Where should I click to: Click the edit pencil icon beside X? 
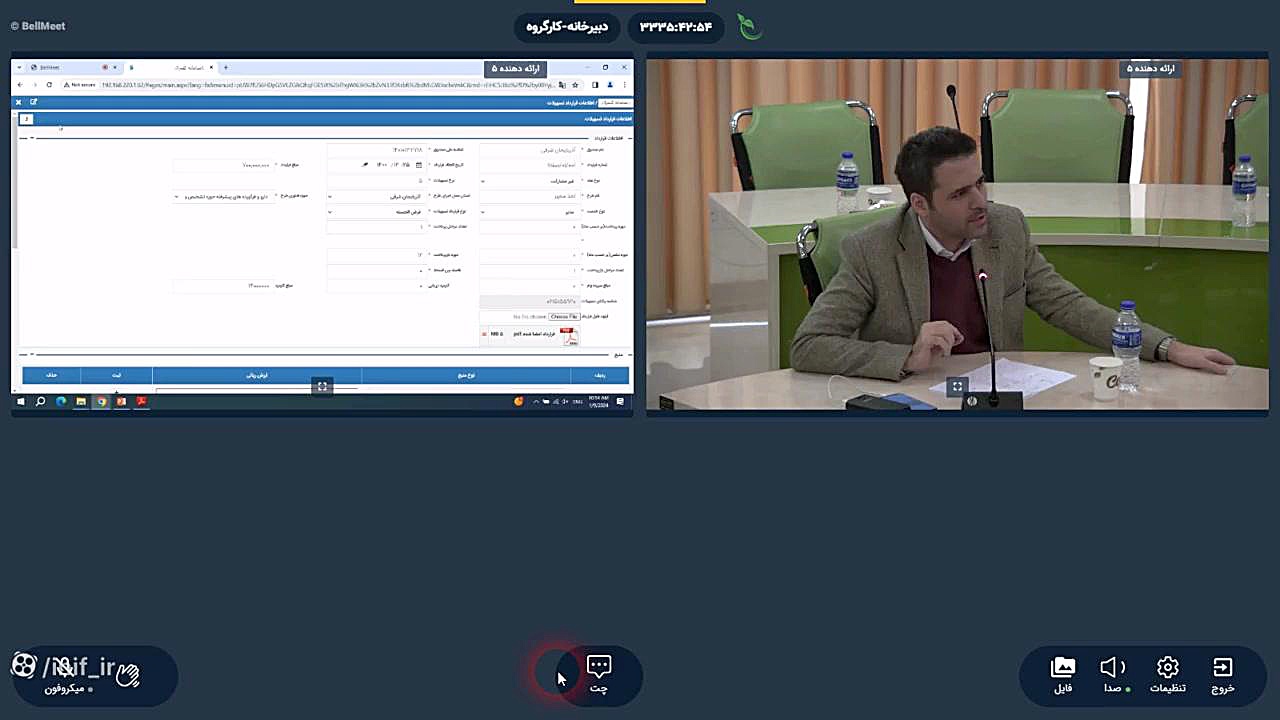coord(33,102)
